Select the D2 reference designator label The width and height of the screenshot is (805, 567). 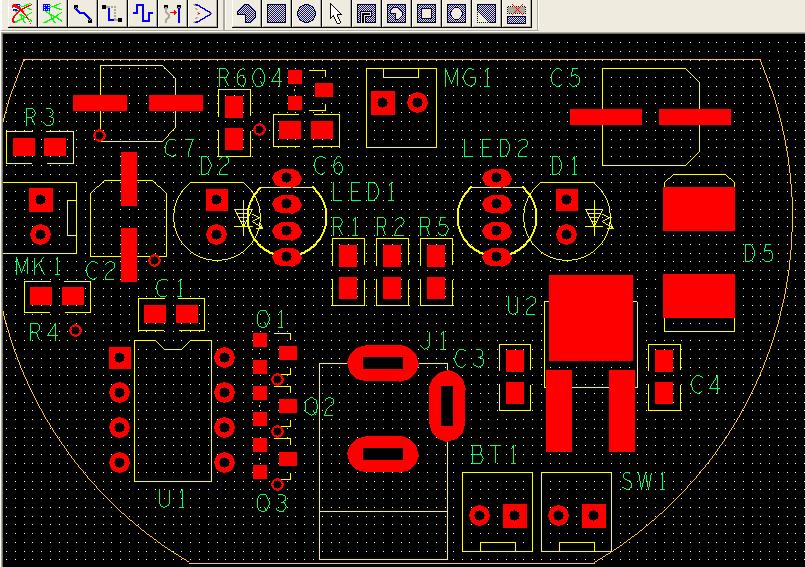214,166
